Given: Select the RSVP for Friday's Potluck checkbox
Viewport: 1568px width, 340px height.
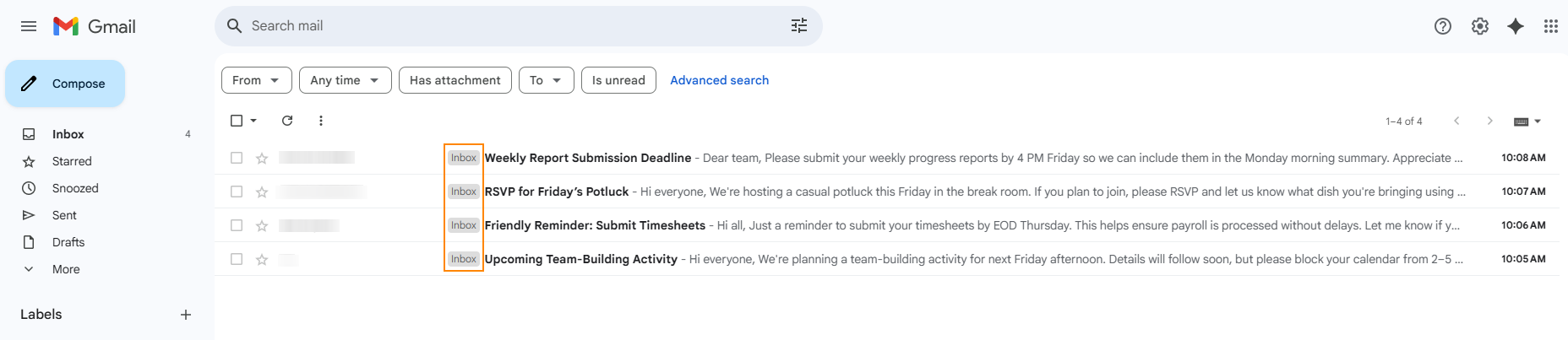Looking at the screenshot, I should (x=237, y=192).
